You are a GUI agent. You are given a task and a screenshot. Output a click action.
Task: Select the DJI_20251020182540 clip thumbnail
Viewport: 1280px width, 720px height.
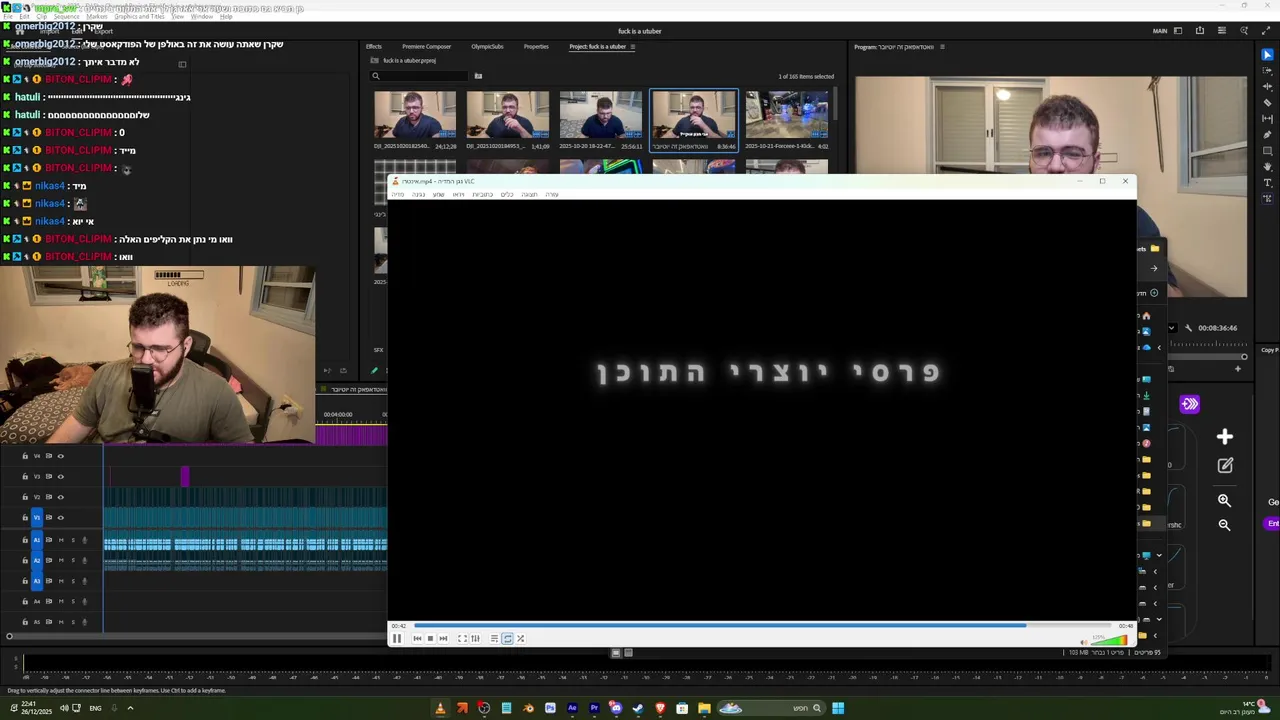tap(415, 115)
